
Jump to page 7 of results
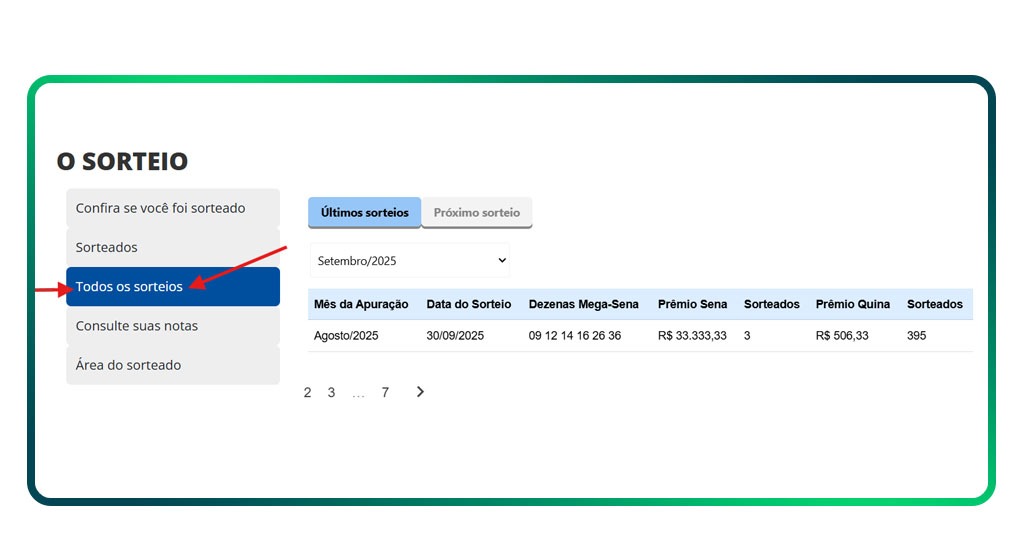385,393
